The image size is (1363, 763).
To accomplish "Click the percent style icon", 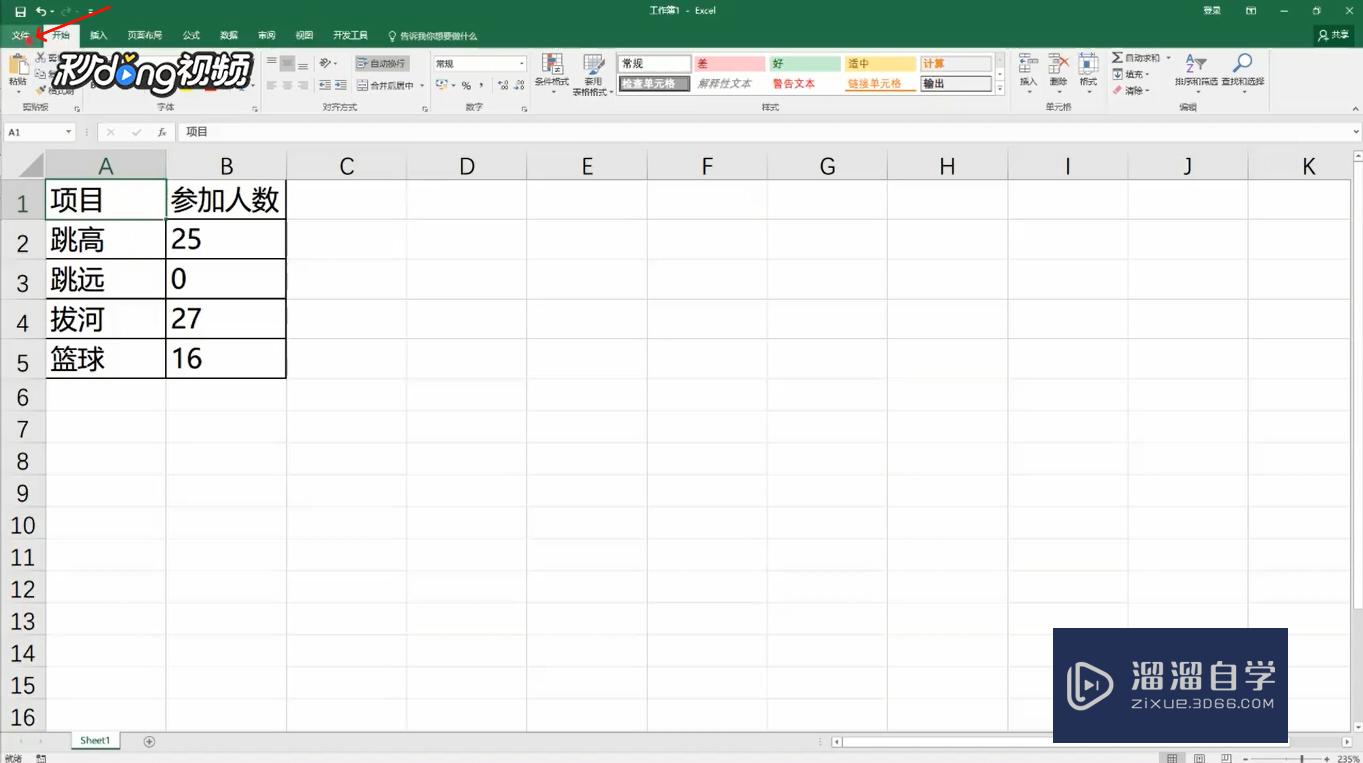I will tap(466, 86).
